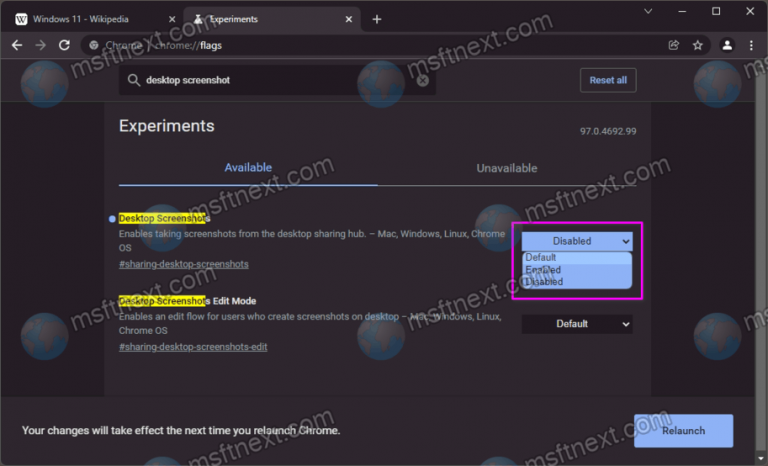
Task: Expand the Desktop Screenshots Disabled dropdown
Action: click(x=577, y=241)
